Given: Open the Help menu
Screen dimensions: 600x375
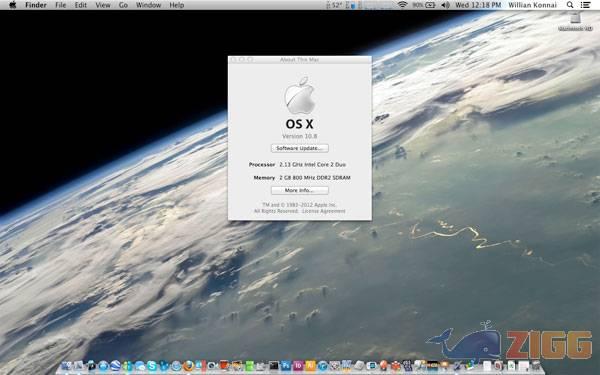Looking at the screenshot, I should point(176,5).
